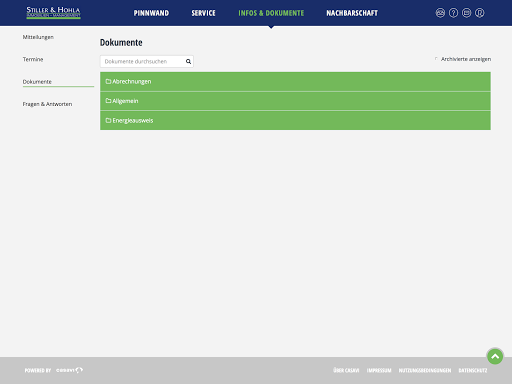Open the Service menu

(x=203, y=13)
